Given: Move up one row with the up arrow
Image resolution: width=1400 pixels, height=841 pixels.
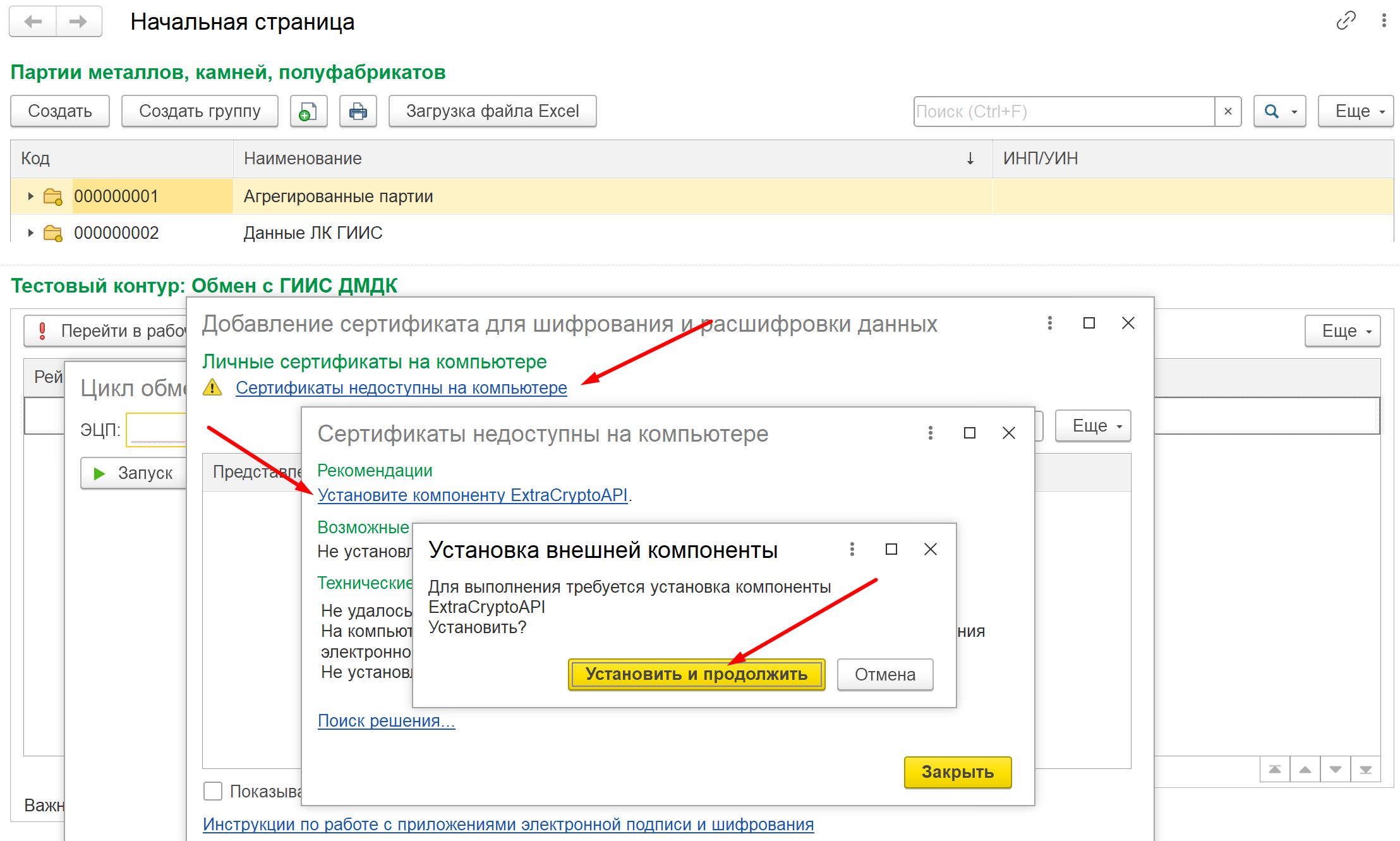Looking at the screenshot, I should point(1305,770).
